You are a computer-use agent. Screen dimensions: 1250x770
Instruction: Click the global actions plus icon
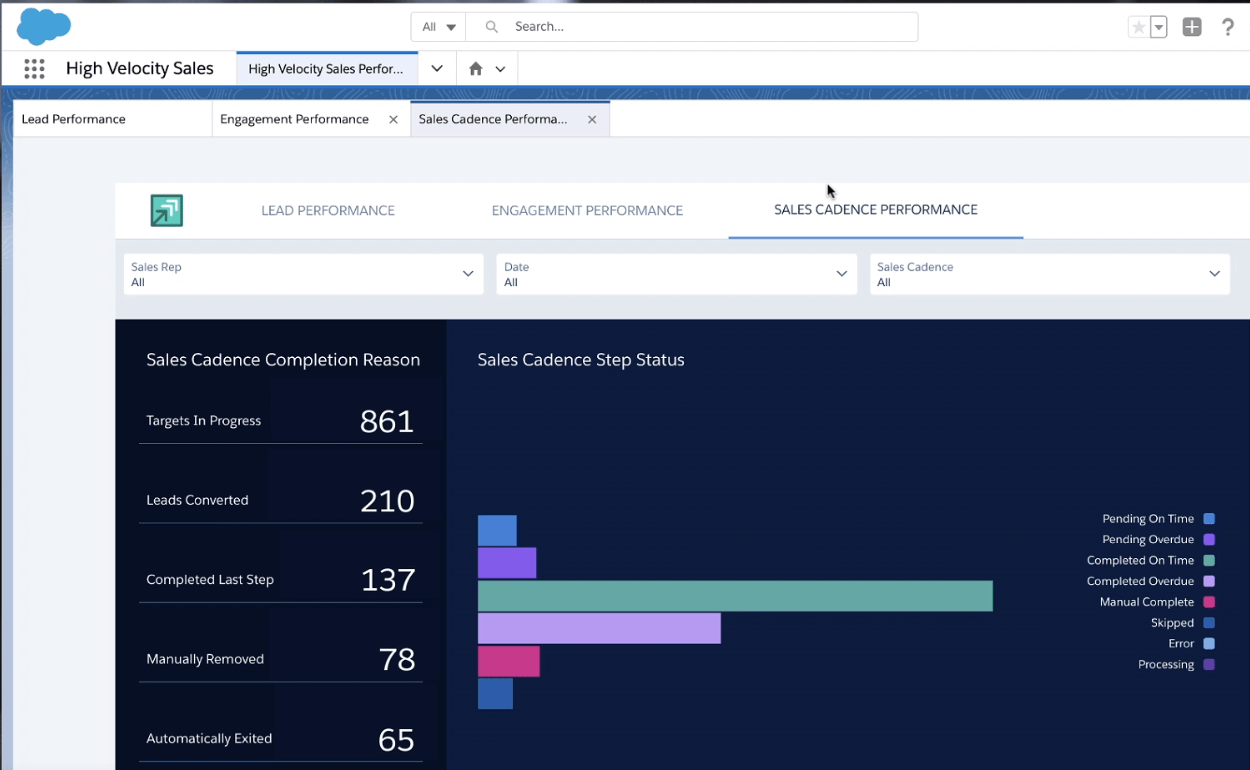point(1192,27)
